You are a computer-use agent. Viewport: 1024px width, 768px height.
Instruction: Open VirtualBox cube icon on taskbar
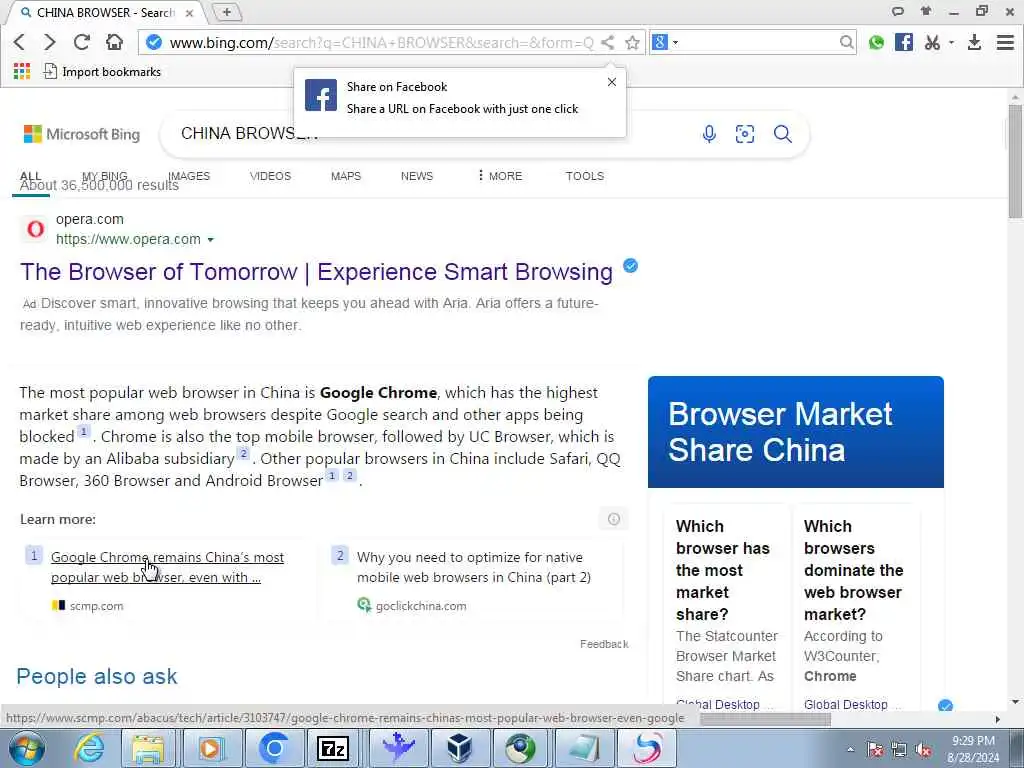[459, 748]
